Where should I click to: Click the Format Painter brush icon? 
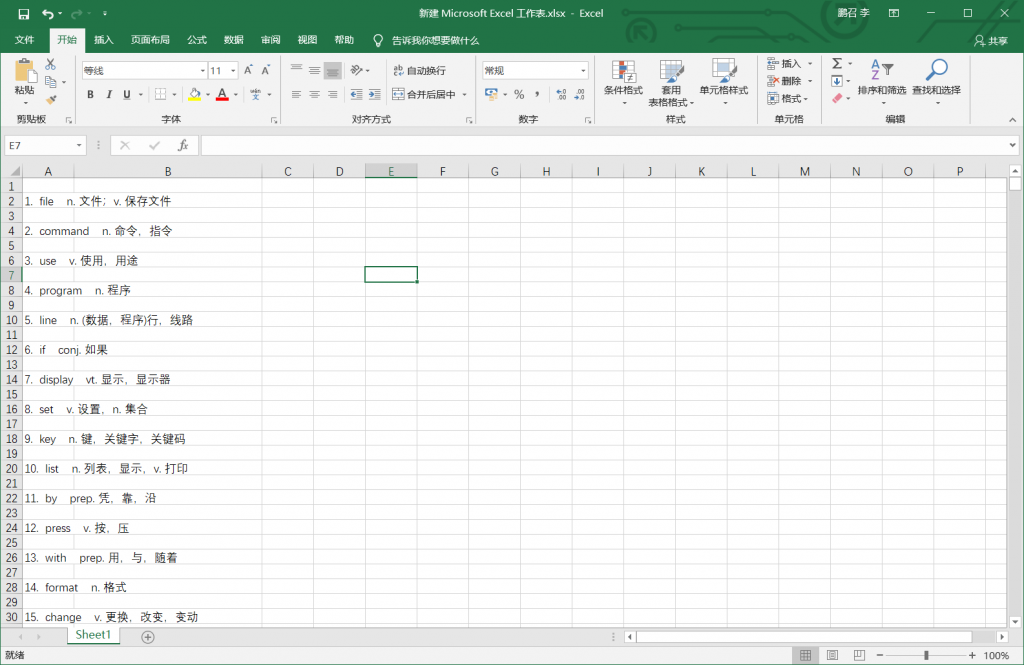(51, 100)
